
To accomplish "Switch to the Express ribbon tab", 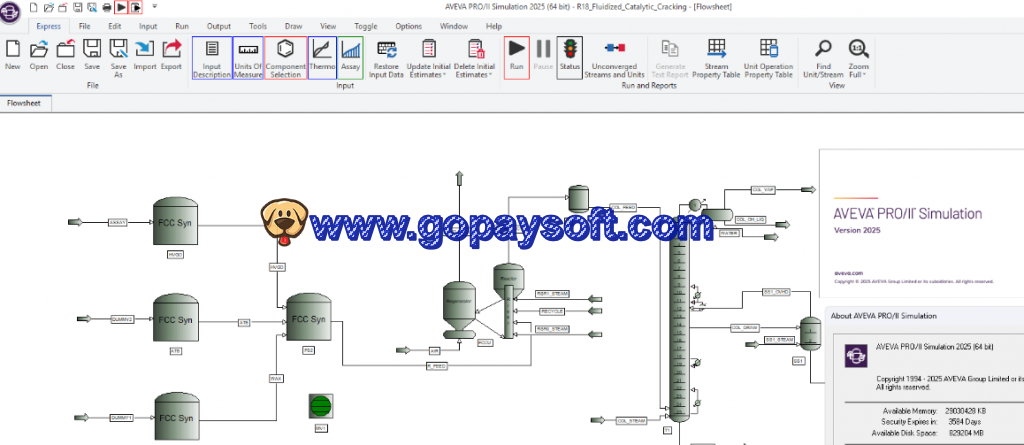I will coord(48,26).
